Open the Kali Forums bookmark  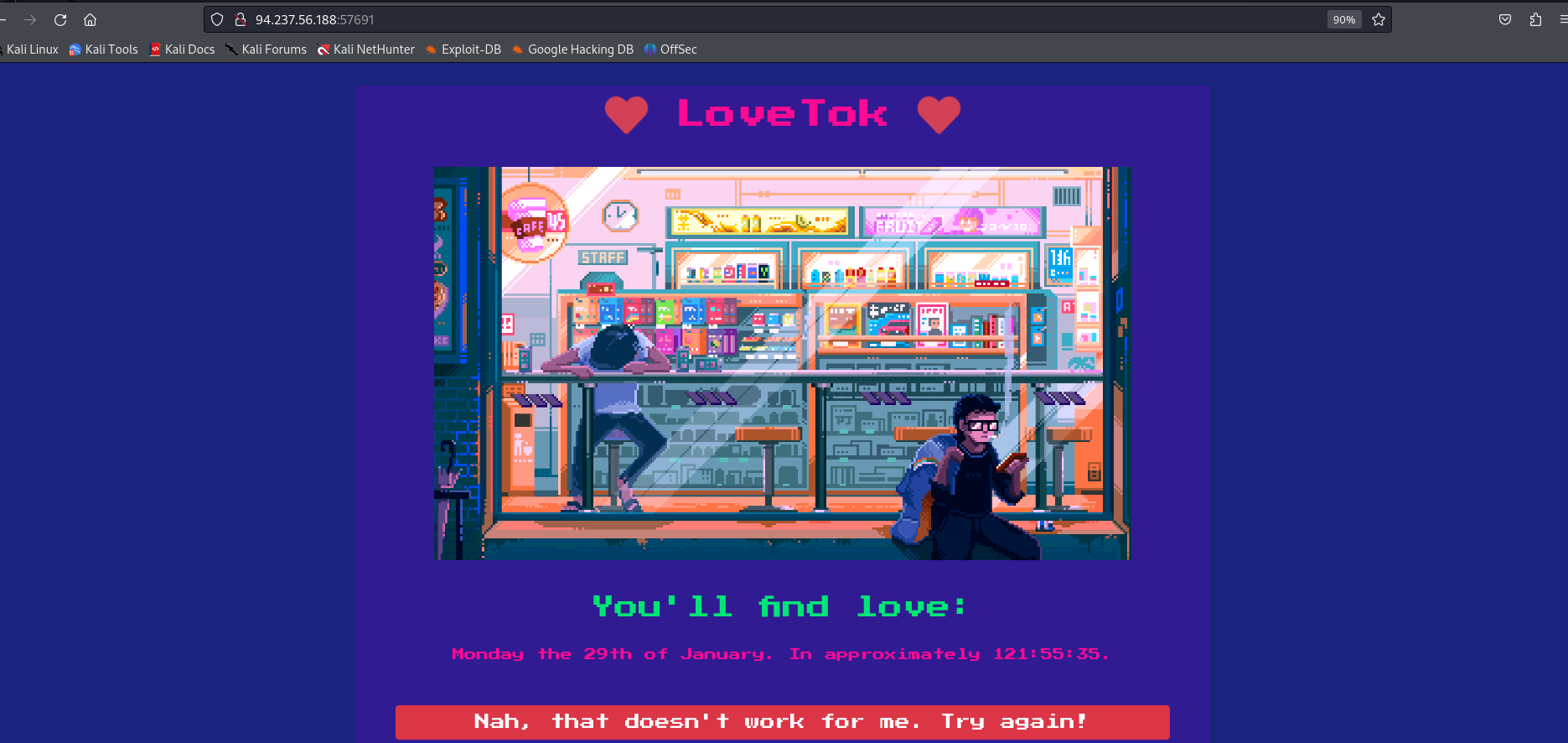[x=267, y=49]
